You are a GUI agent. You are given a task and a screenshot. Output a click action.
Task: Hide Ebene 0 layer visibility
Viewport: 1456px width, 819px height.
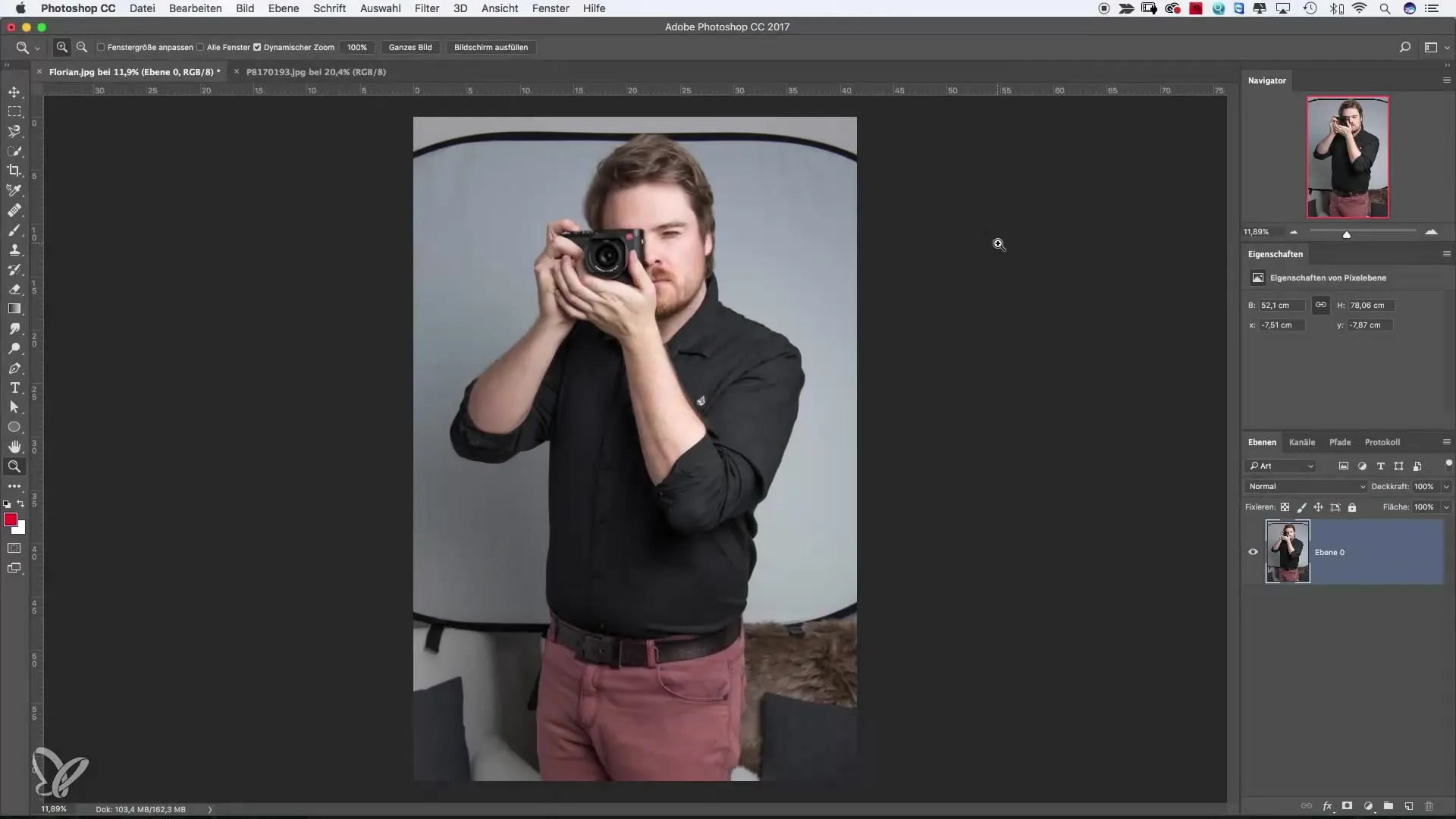(1253, 552)
